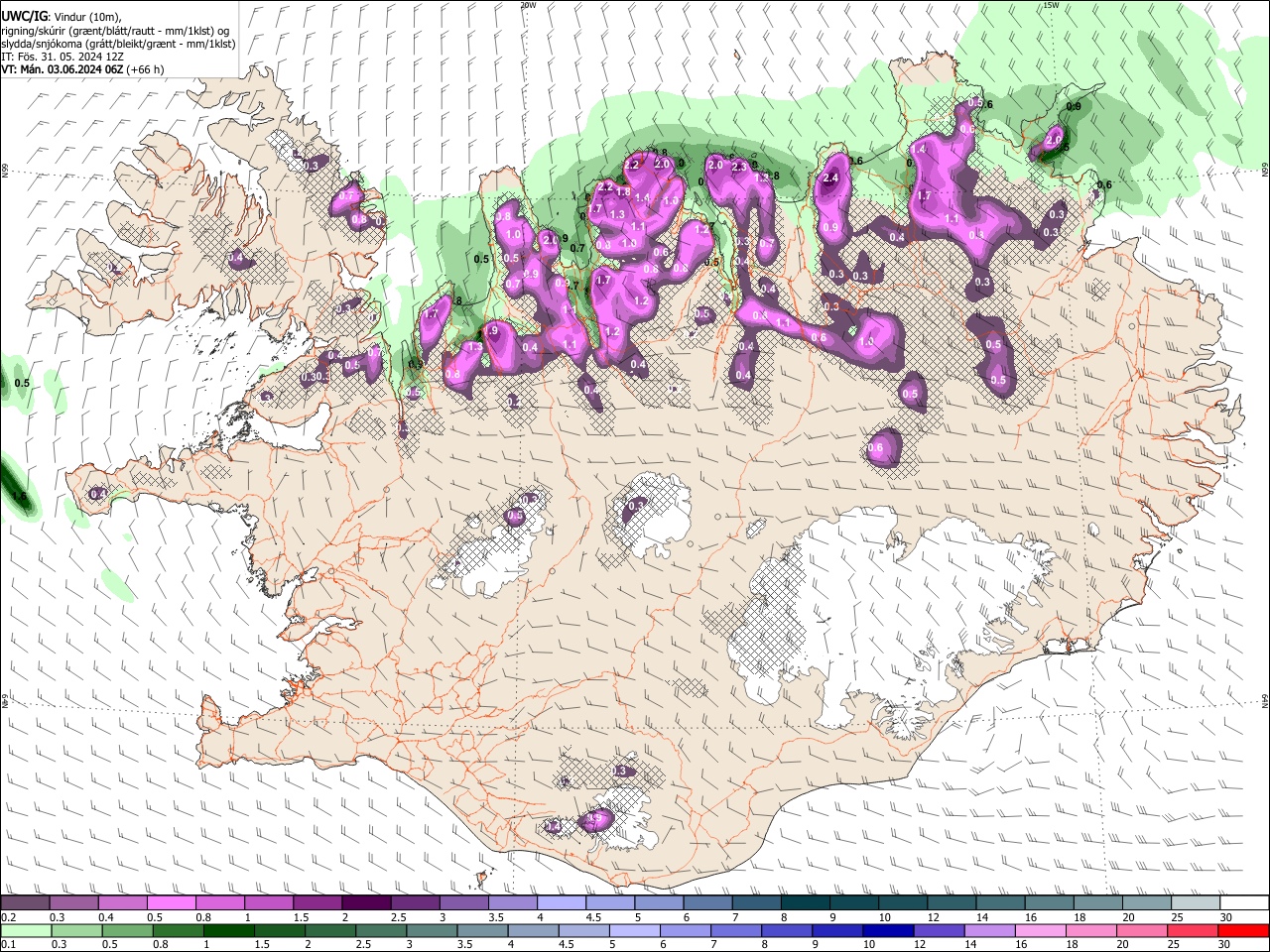This screenshot has height=952, width=1270.
Task: Choose the coral red 25–30 swatch, lower legend row
Action: pyautogui.click(x=1196, y=930)
